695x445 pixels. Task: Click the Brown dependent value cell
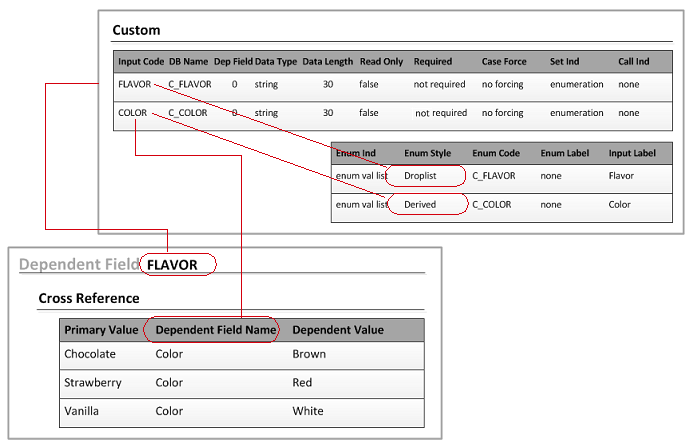(309, 354)
